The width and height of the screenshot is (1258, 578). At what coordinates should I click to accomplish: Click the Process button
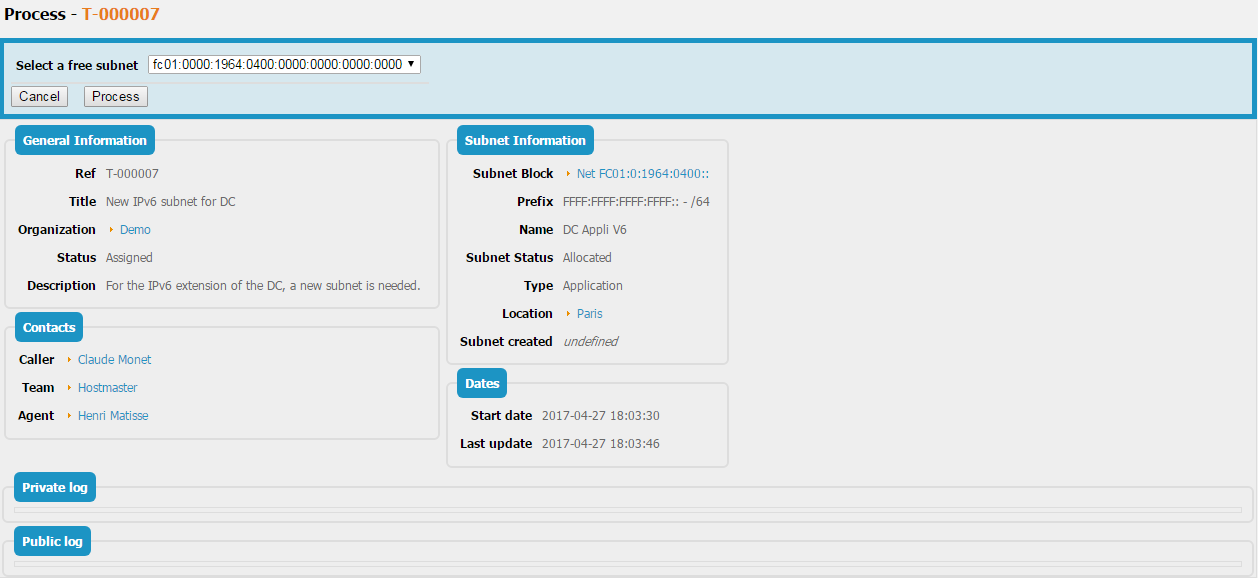[x=116, y=97]
